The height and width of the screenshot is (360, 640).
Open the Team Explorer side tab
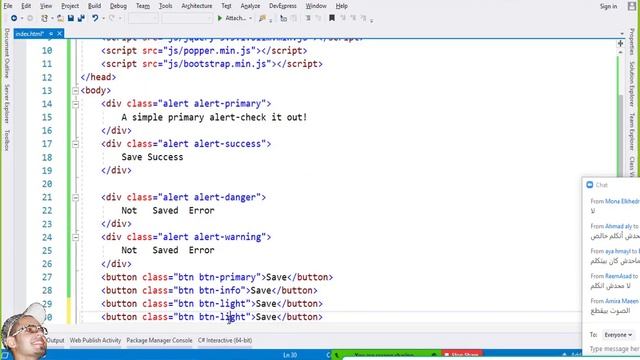pyautogui.click(x=632, y=131)
